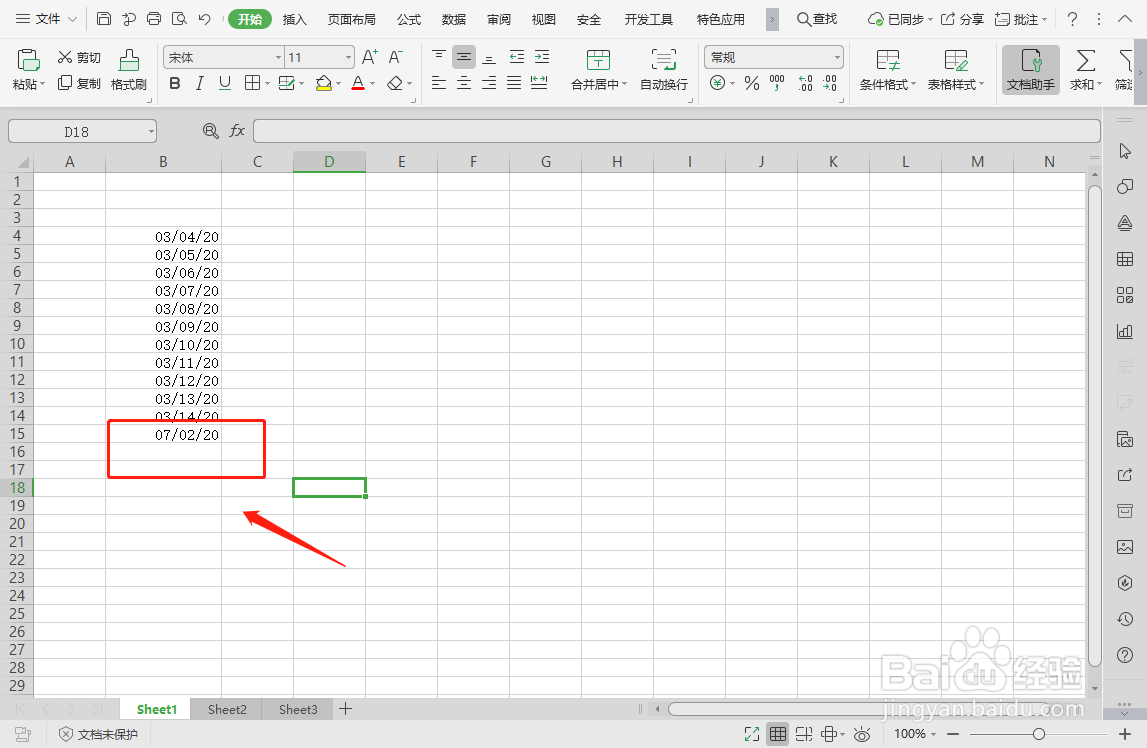Add new sheet with plus button

point(346,709)
